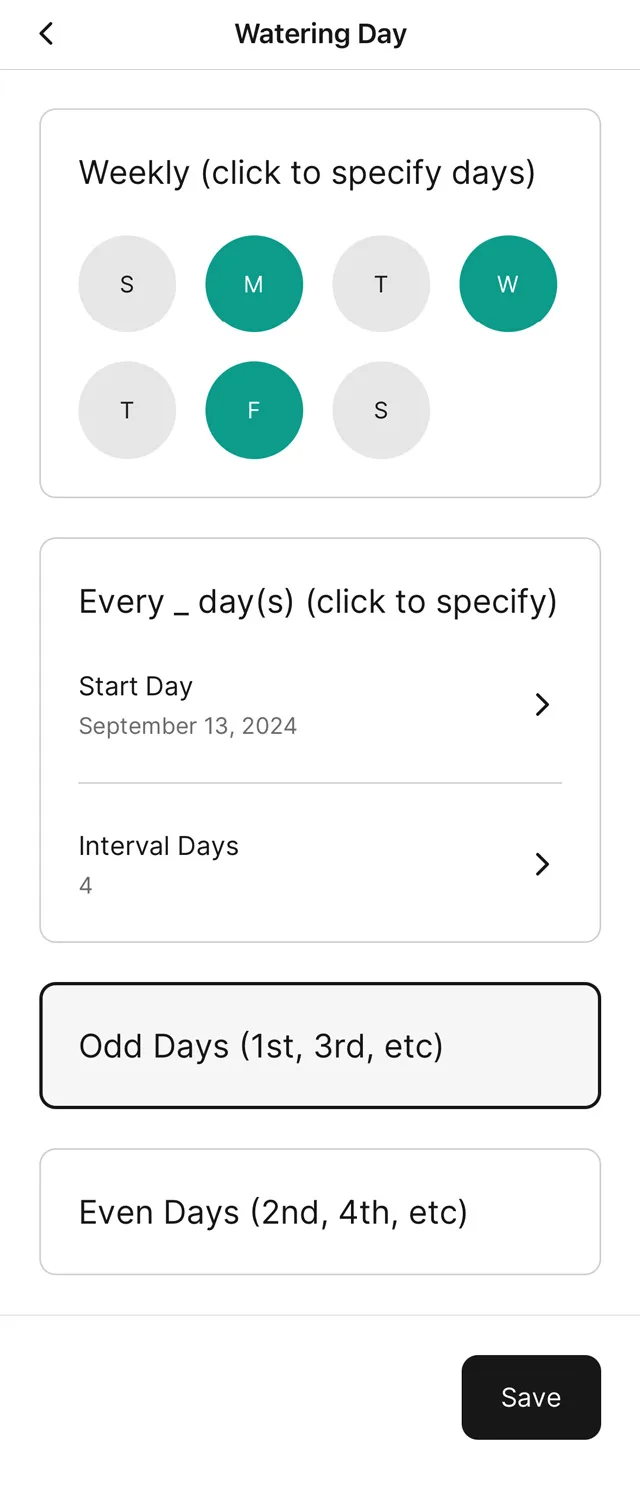Enable Tuesday watering day

point(381,284)
